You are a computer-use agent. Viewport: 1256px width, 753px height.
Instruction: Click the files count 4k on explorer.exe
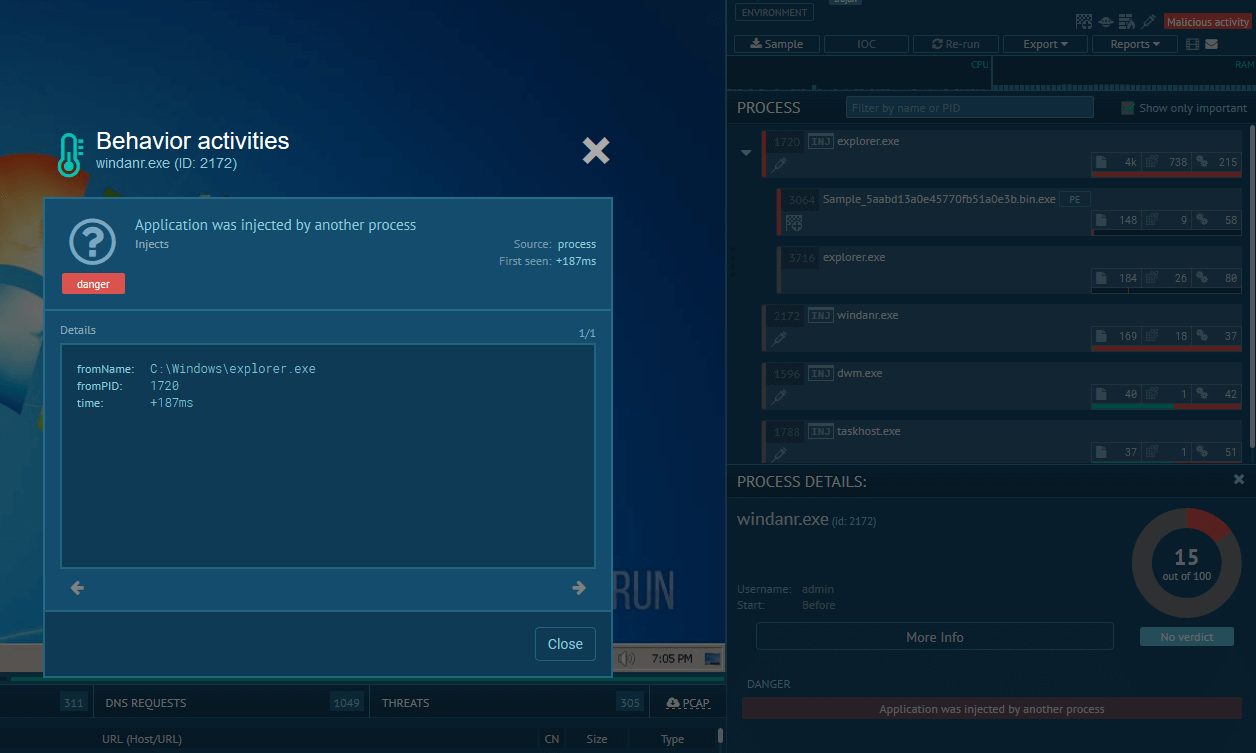tap(1116, 162)
